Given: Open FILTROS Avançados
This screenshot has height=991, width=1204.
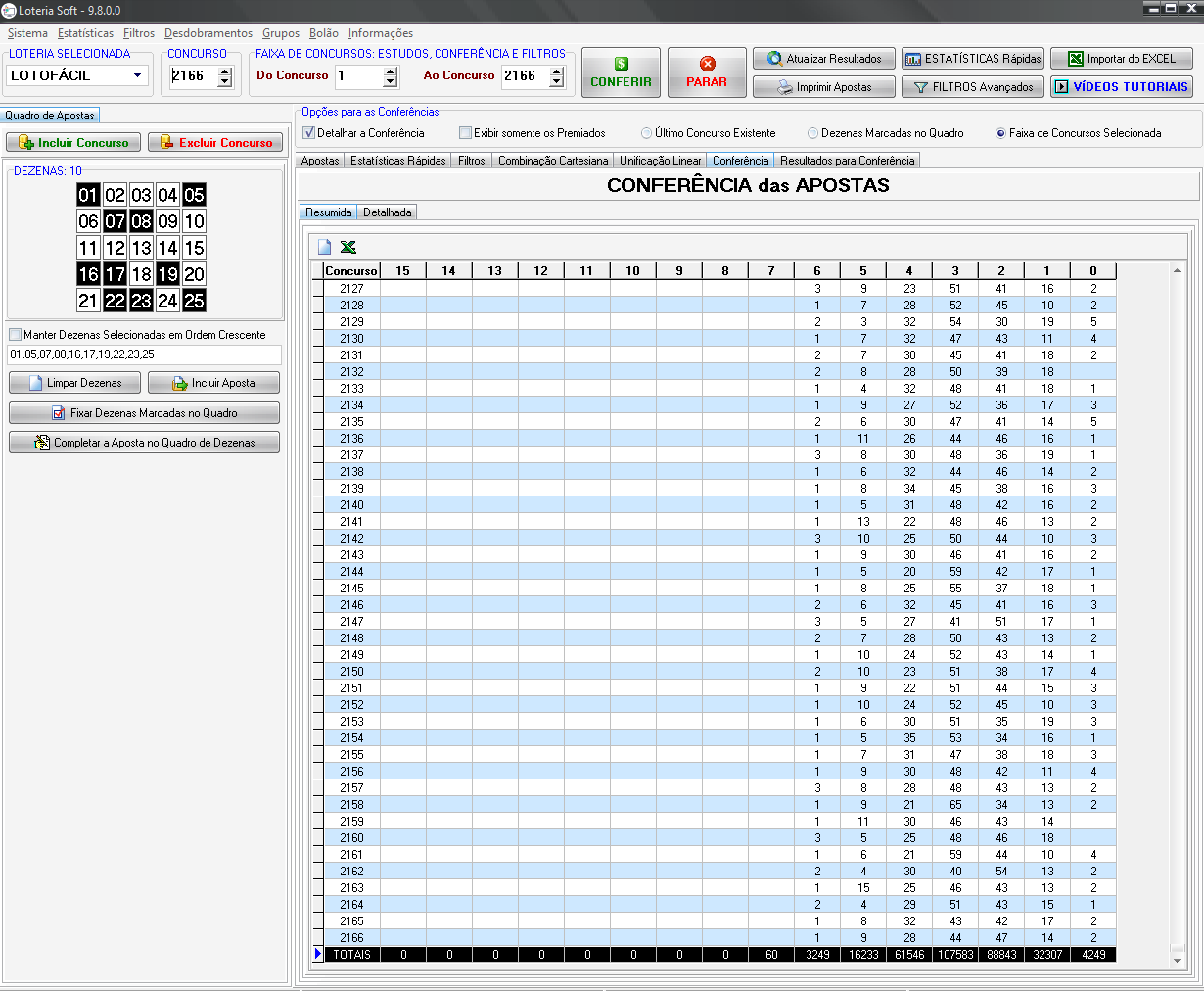Looking at the screenshot, I should 973,87.
